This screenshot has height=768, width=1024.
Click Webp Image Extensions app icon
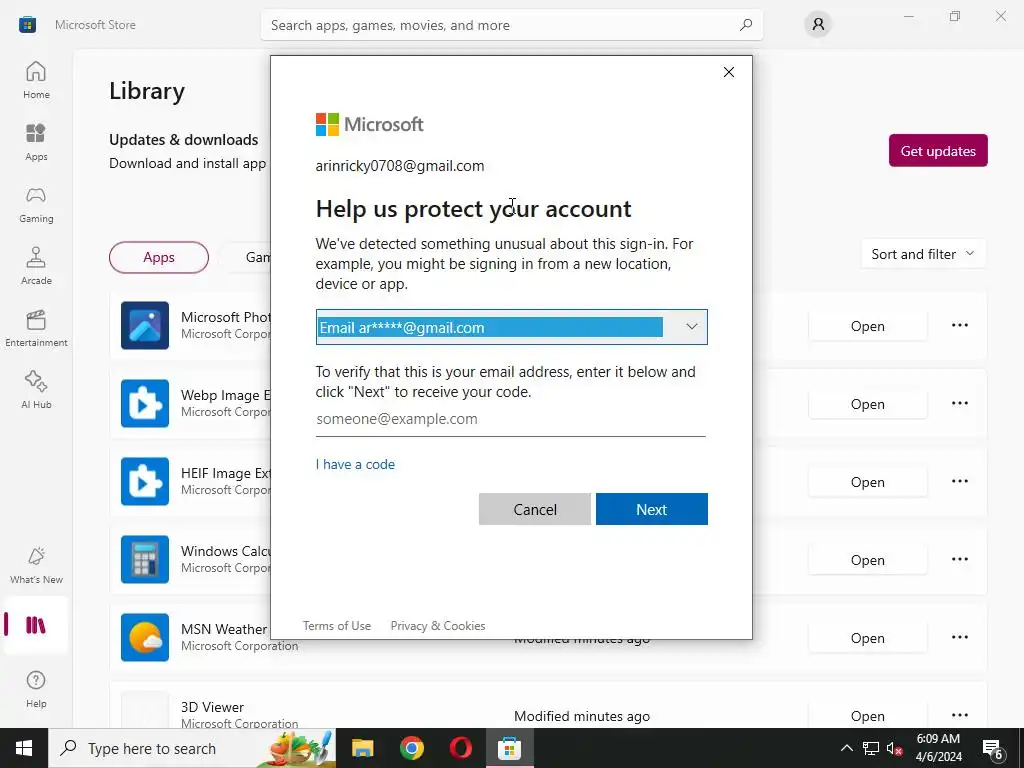(x=145, y=404)
